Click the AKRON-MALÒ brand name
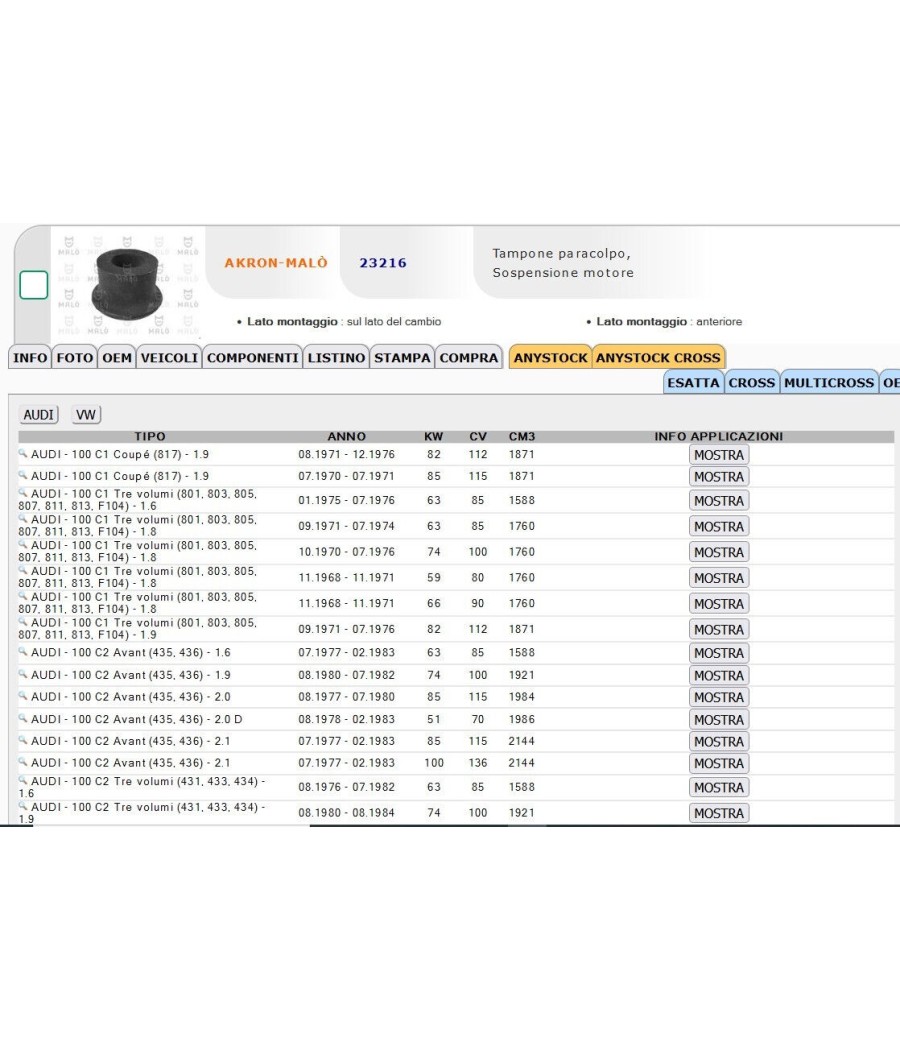The image size is (900, 1050). pos(276,262)
